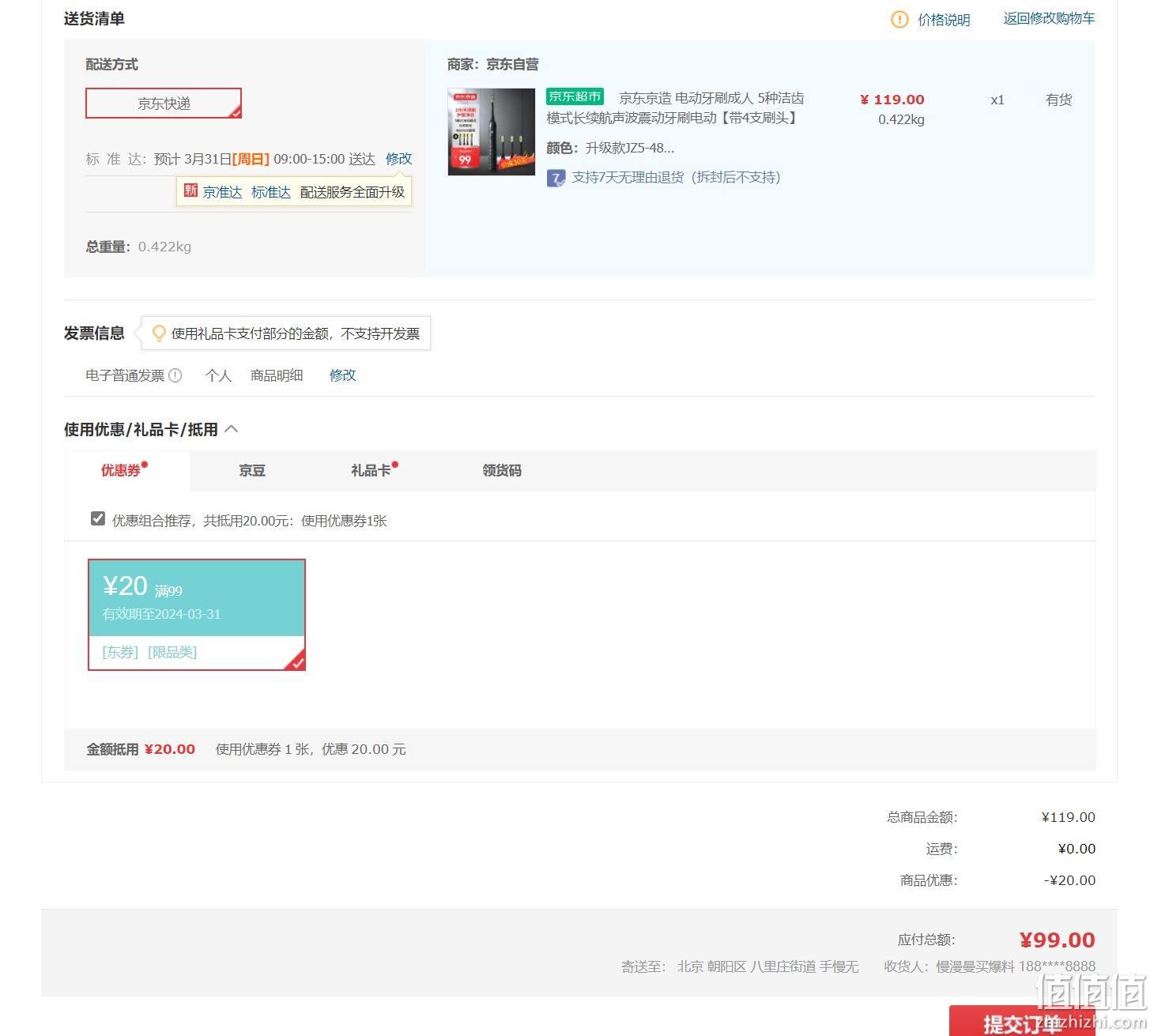Click the 商家: 京东自营 seller label
Viewport: 1154px width, 1036px height.
[x=493, y=64]
